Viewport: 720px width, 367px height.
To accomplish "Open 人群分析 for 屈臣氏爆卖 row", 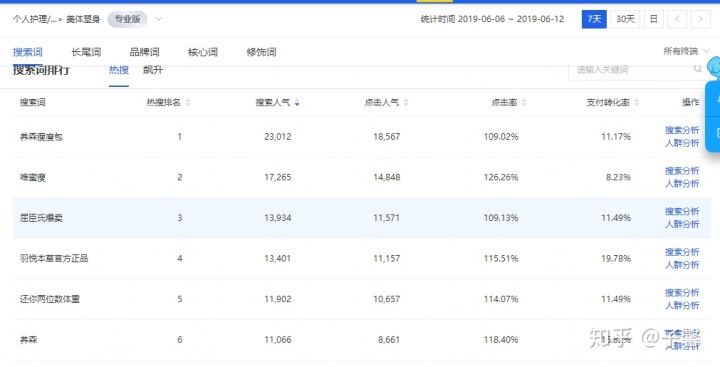I will 682,224.
